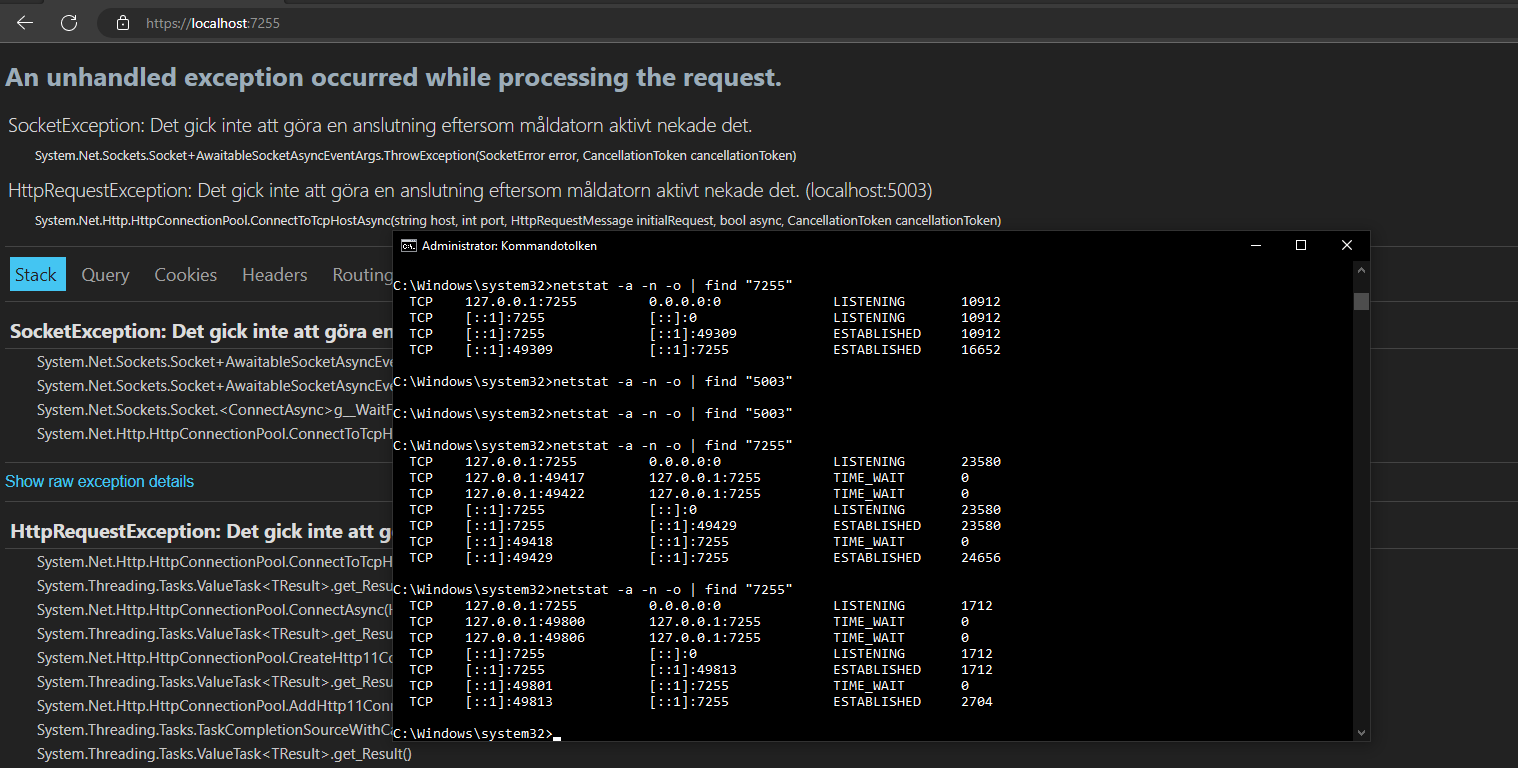This screenshot has height=768, width=1518.
Task: Minimize the Kommandotolken window
Action: [x=1255, y=246]
